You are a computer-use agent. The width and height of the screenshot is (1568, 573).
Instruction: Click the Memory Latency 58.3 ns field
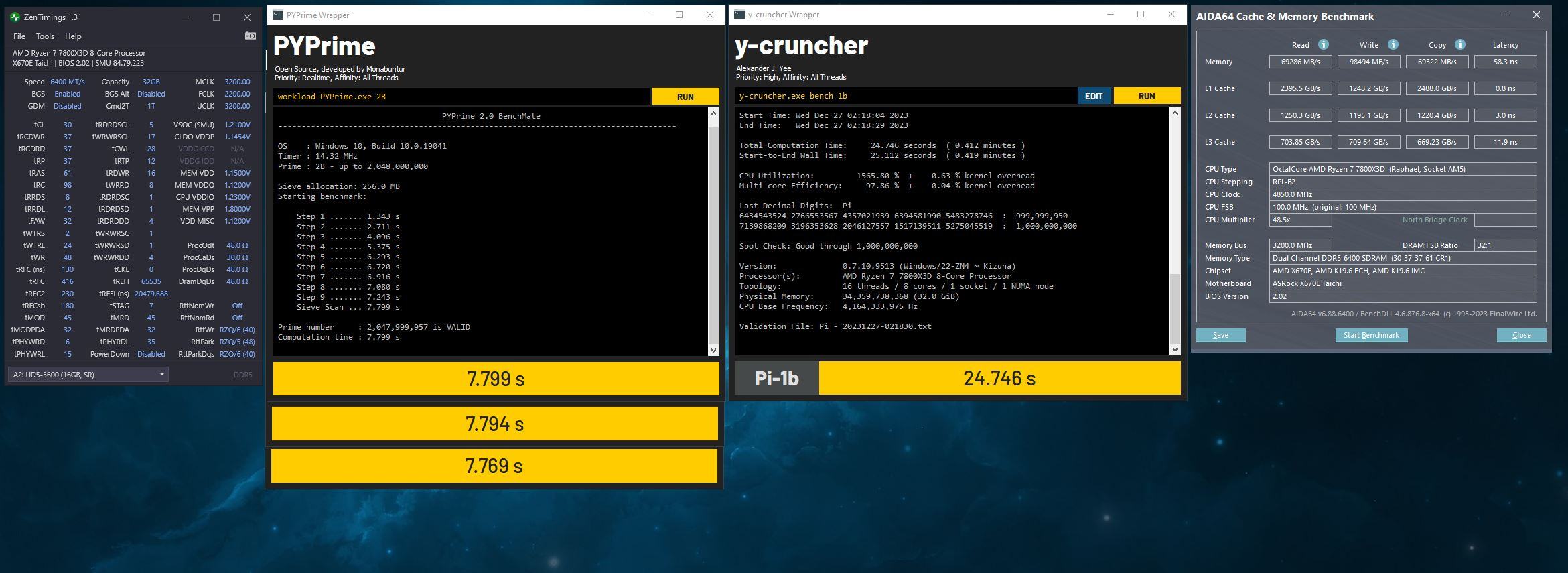[x=1505, y=62]
